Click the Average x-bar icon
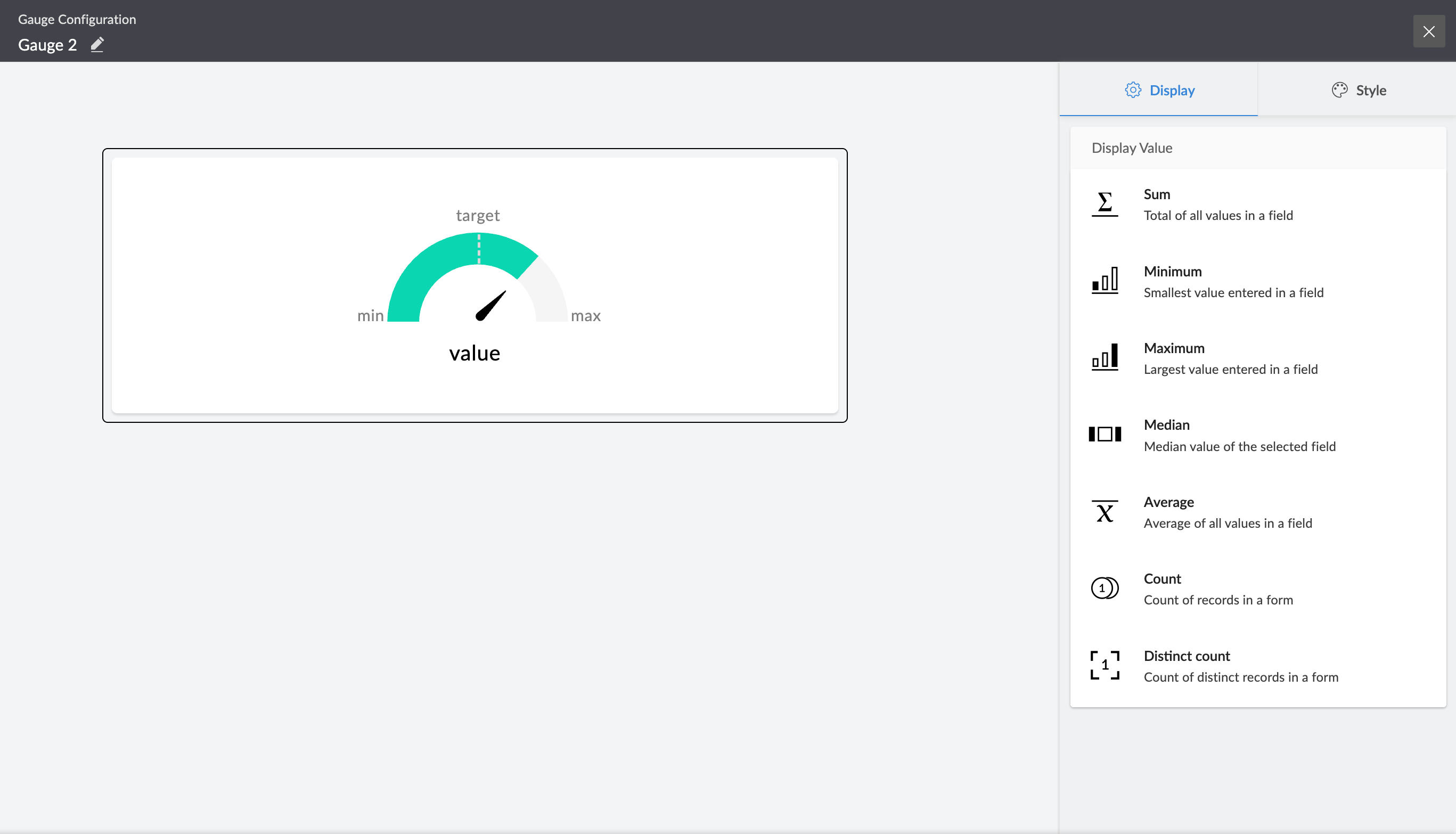Image resolution: width=1456 pixels, height=834 pixels. pyautogui.click(x=1105, y=511)
